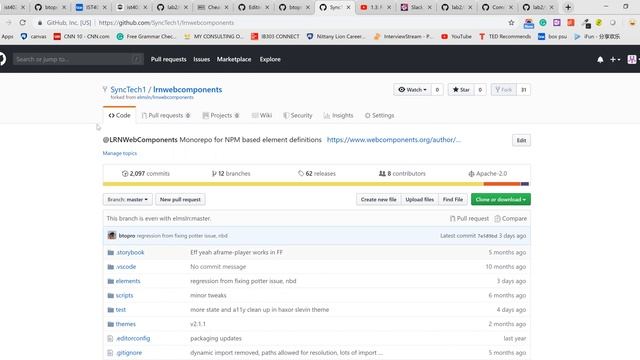Image resolution: width=640 pixels, height=360 pixels.
Task: Click the language breakdown color bar
Action: click(316, 184)
